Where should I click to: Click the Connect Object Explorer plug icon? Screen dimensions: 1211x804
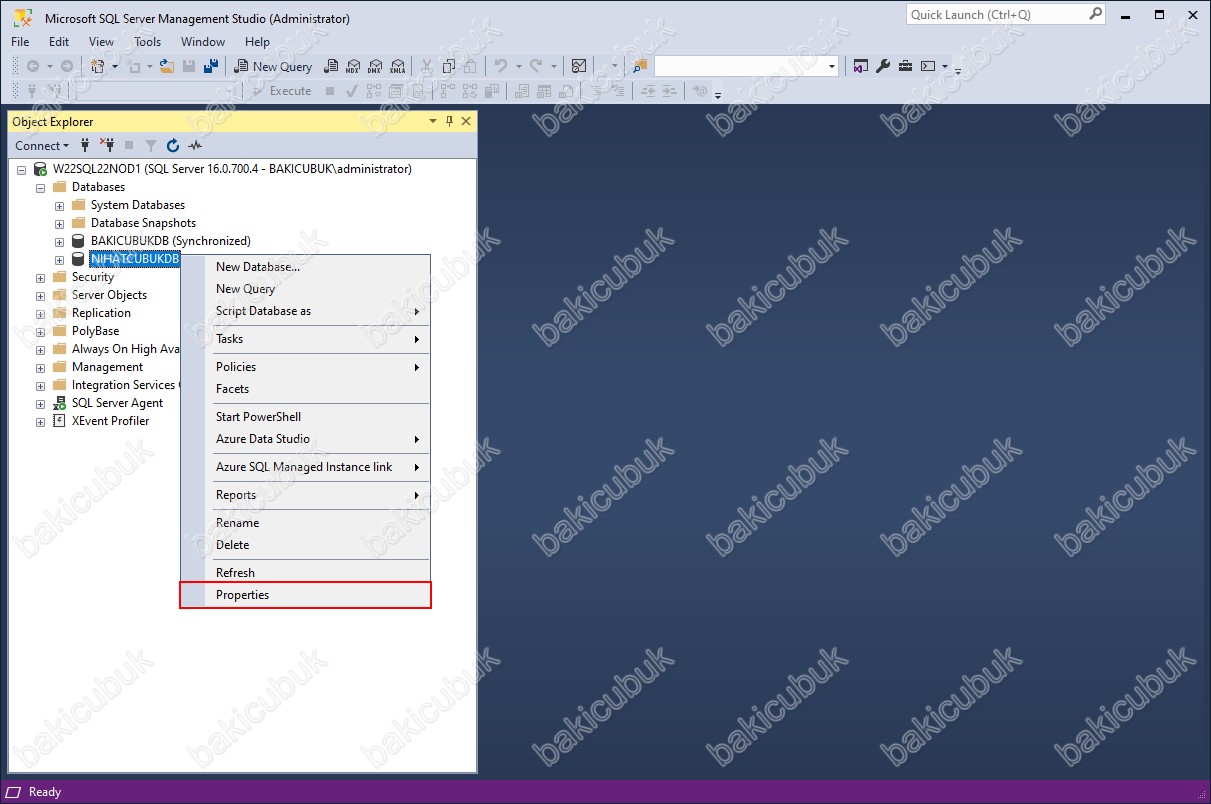[x=85, y=145]
